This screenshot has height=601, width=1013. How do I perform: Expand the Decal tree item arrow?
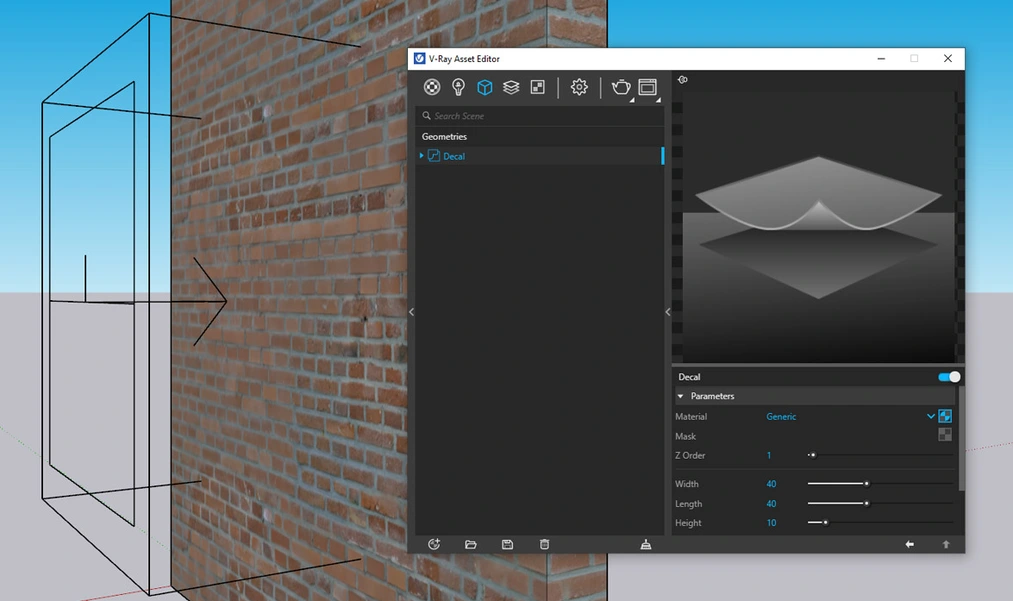click(x=421, y=156)
